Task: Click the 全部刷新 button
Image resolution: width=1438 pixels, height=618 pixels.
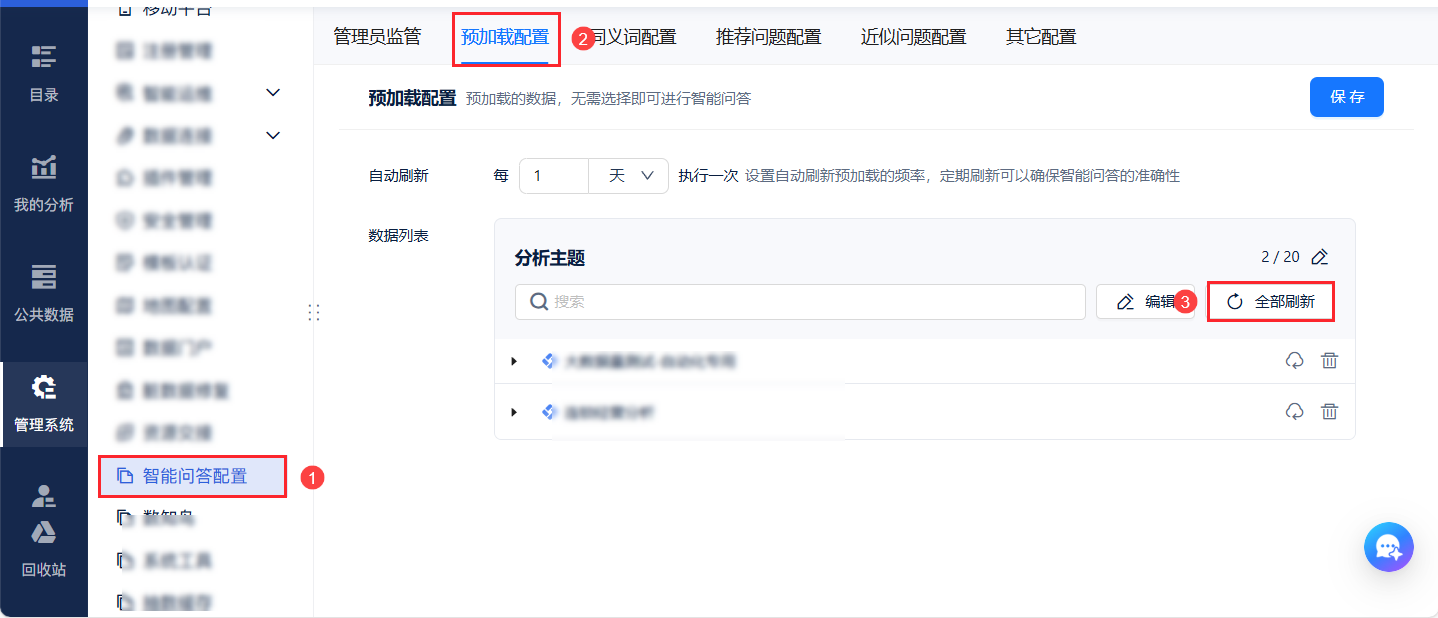Action: [x=1271, y=301]
